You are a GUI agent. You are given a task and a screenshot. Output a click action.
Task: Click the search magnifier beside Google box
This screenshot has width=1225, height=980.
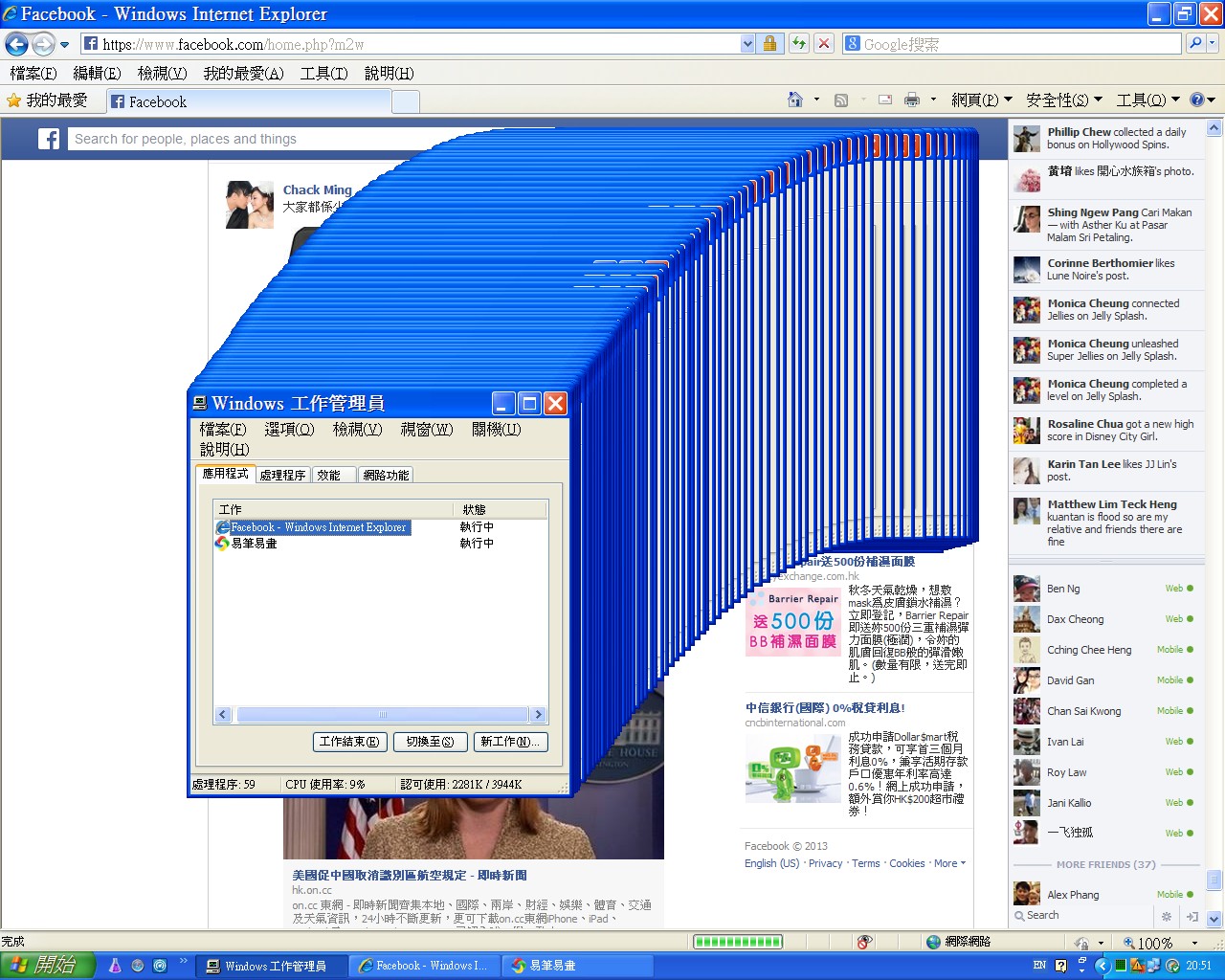(x=1195, y=43)
